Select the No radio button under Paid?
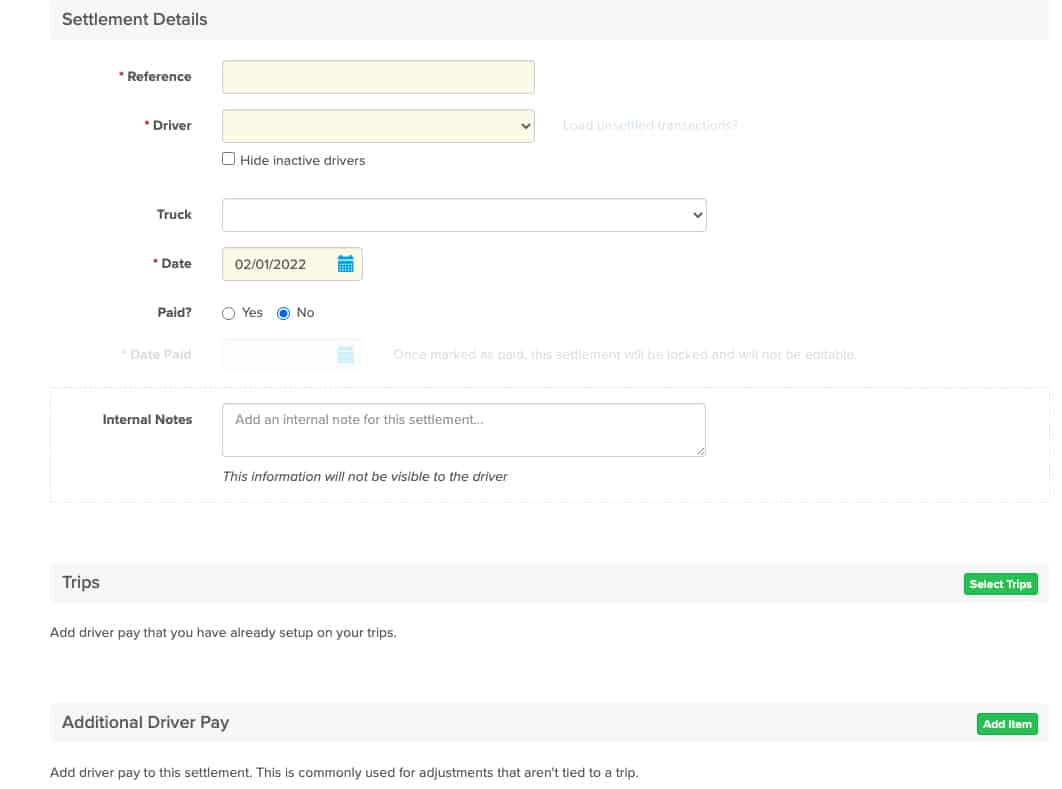Viewport: 1062px width, 789px height. [x=281, y=313]
